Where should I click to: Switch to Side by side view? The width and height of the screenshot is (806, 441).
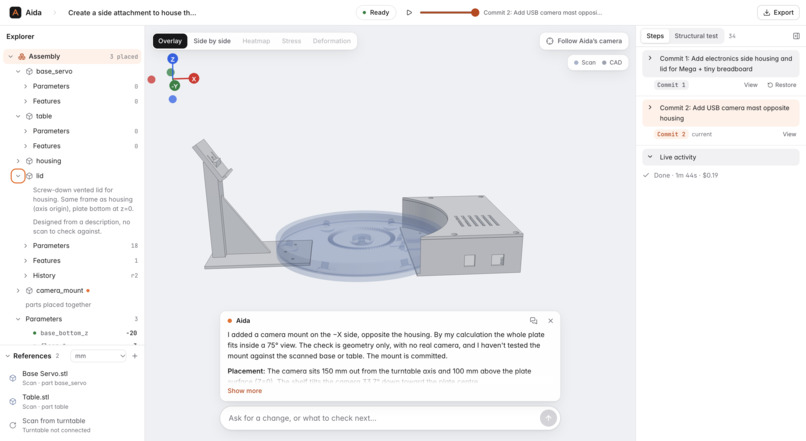point(212,41)
